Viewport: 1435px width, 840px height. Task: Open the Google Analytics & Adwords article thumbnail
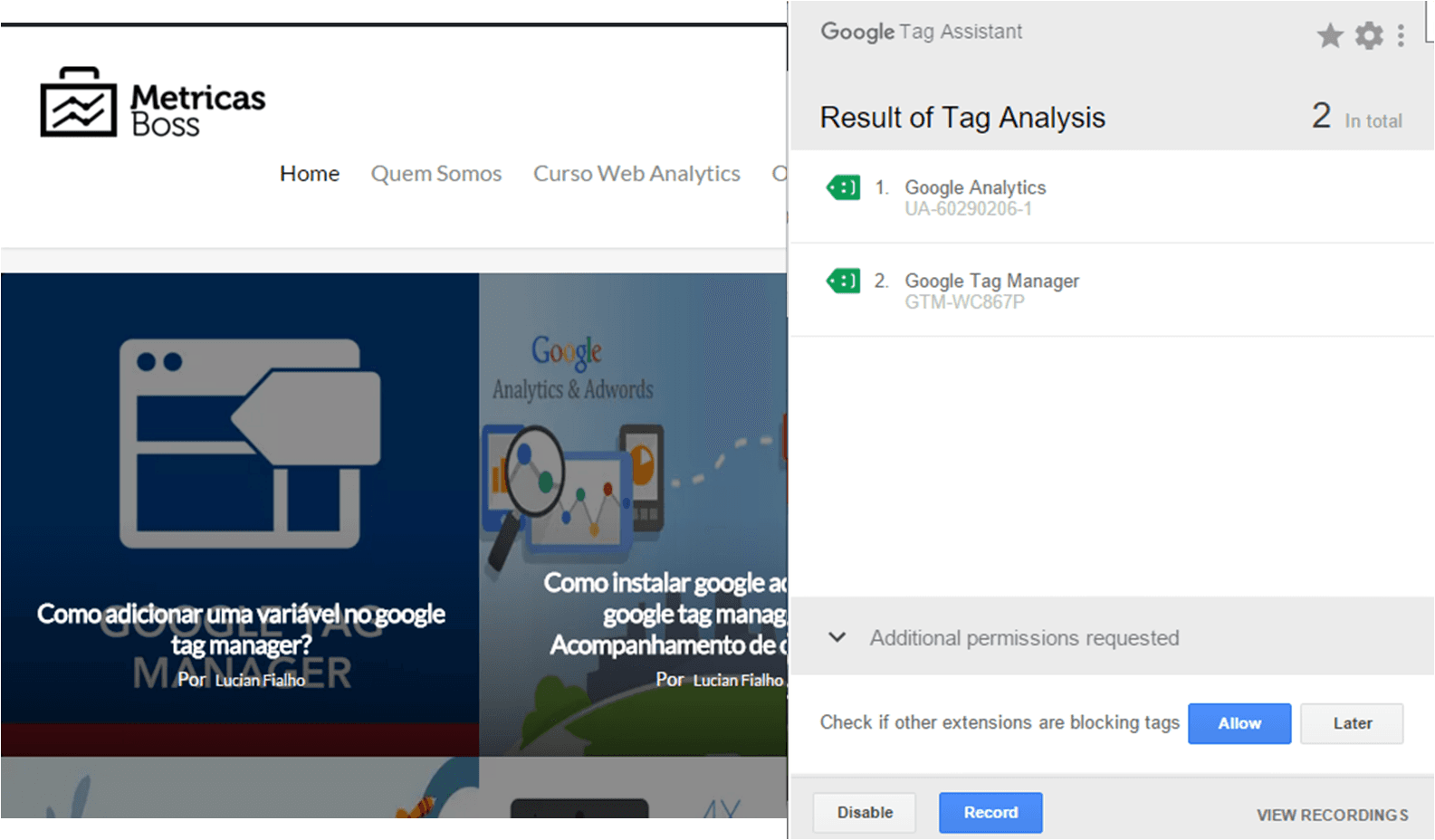tap(634, 514)
